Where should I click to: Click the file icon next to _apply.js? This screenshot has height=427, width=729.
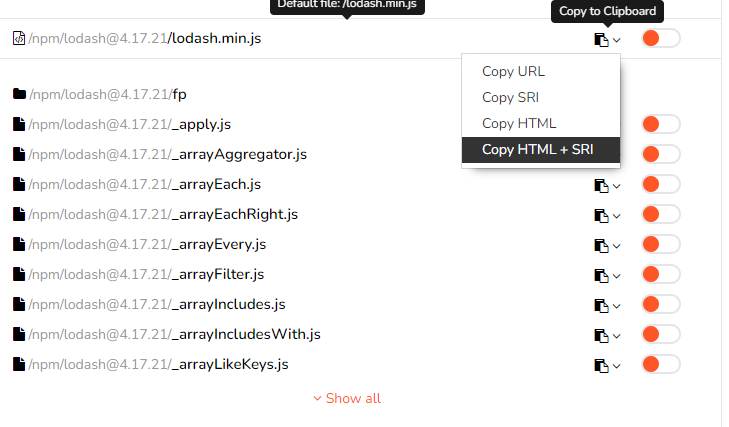[19, 124]
